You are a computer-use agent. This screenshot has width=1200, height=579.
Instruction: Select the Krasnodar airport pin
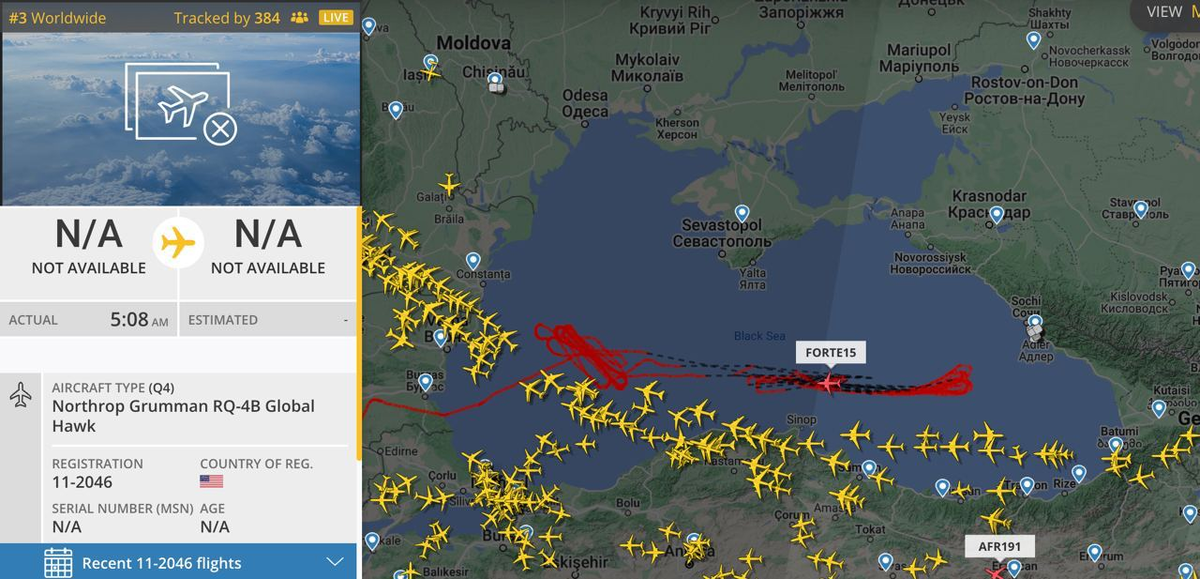[996, 215]
